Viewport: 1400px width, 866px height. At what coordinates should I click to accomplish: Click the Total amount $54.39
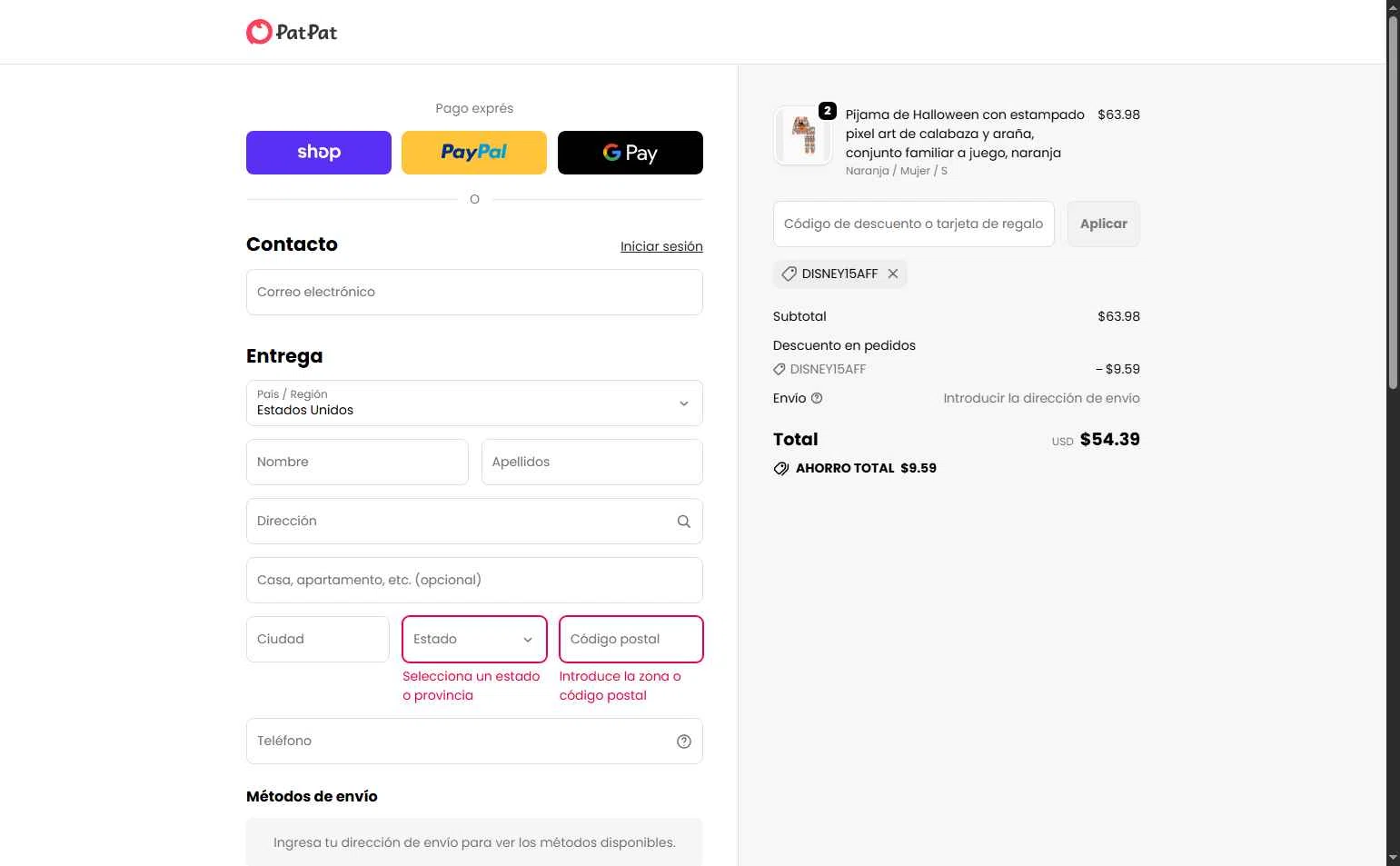tap(1110, 439)
